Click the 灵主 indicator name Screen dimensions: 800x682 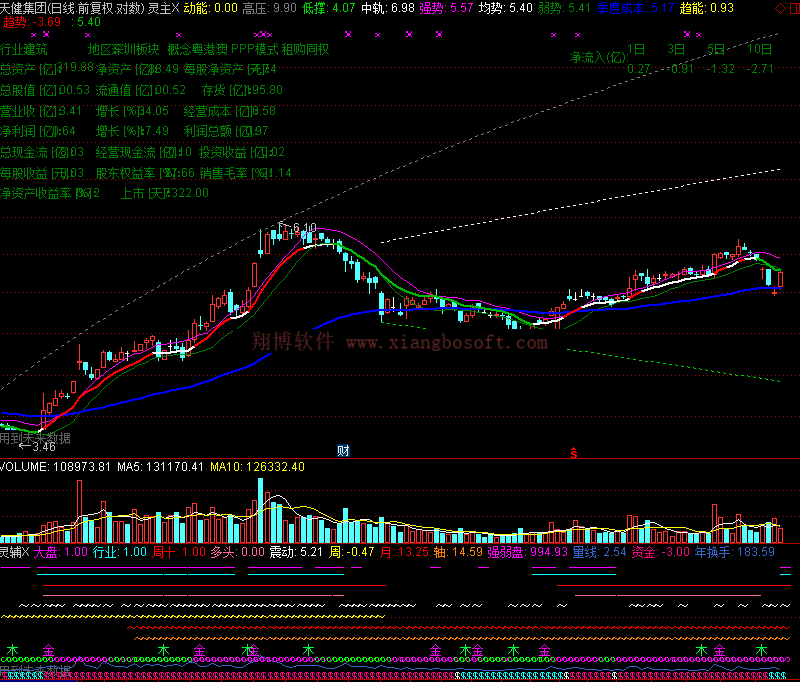(159, 8)
